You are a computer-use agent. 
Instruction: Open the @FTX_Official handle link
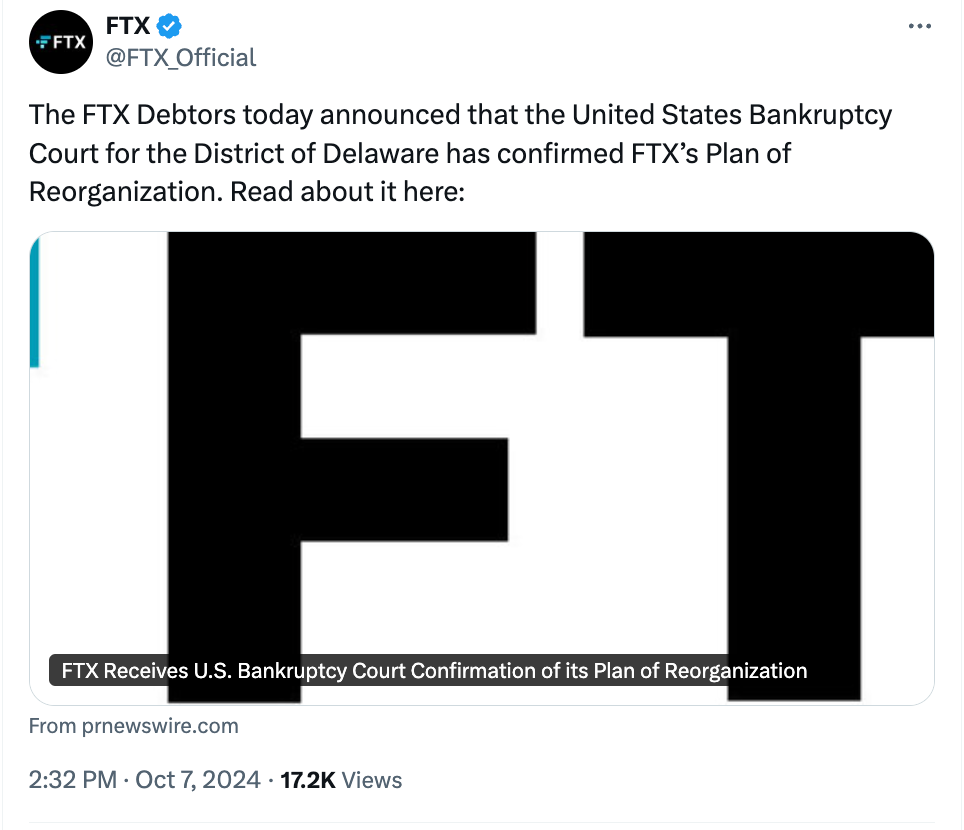(x=181, y=58)
